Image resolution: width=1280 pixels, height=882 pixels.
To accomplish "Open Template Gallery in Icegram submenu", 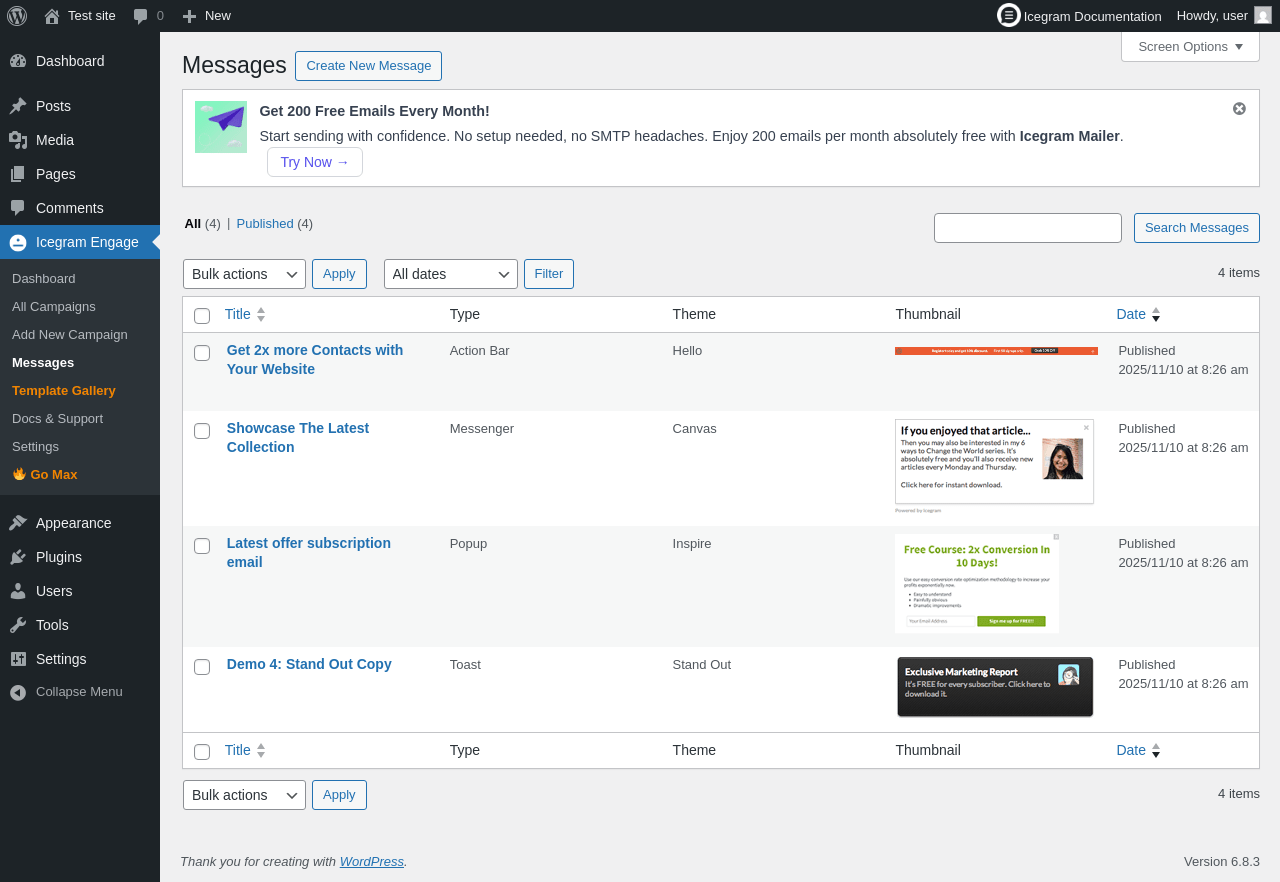I will [64, 390].
